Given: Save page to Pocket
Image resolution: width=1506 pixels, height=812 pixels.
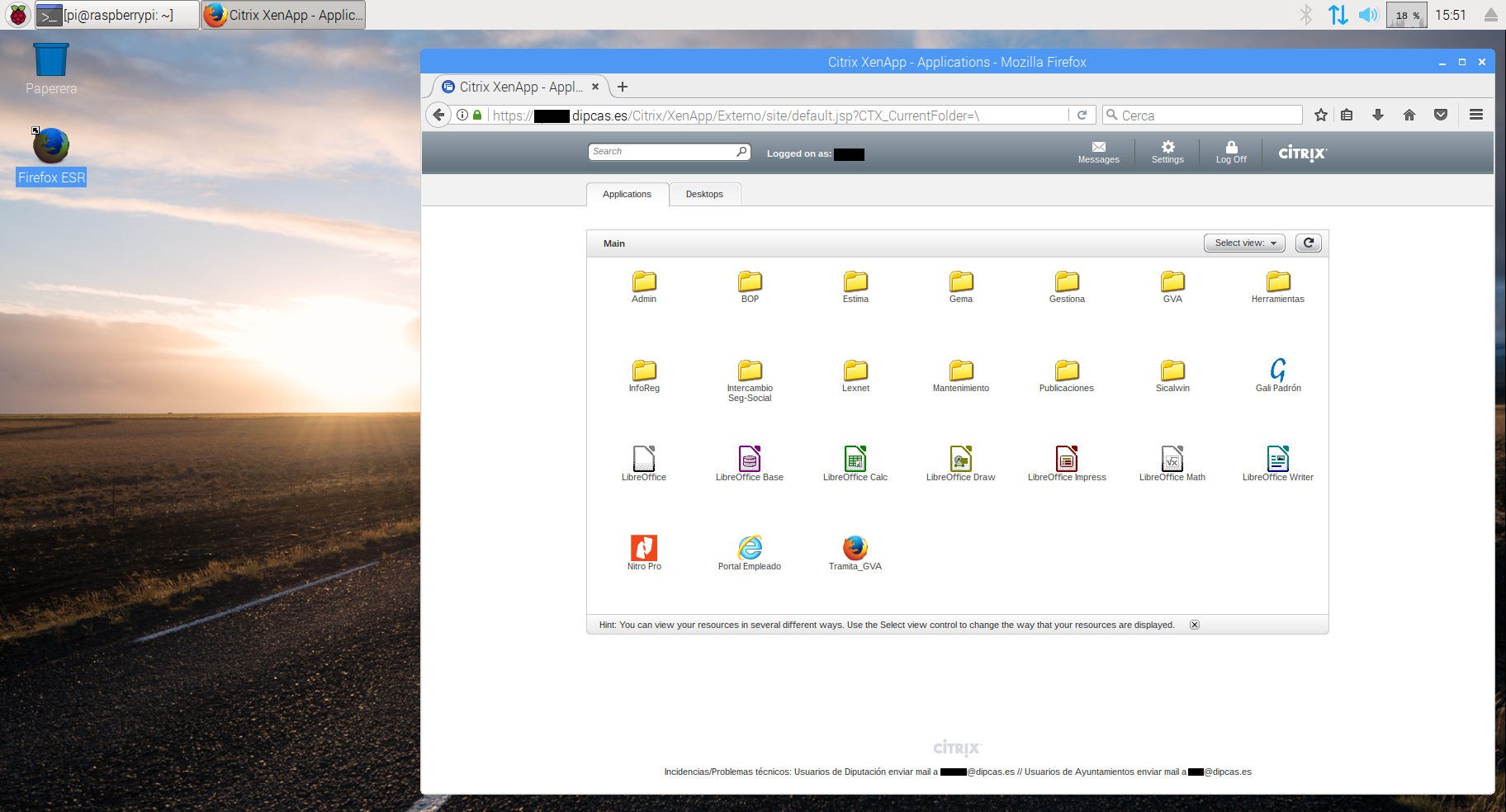Looking at the screenshot, I should (x=1441, y=116).
